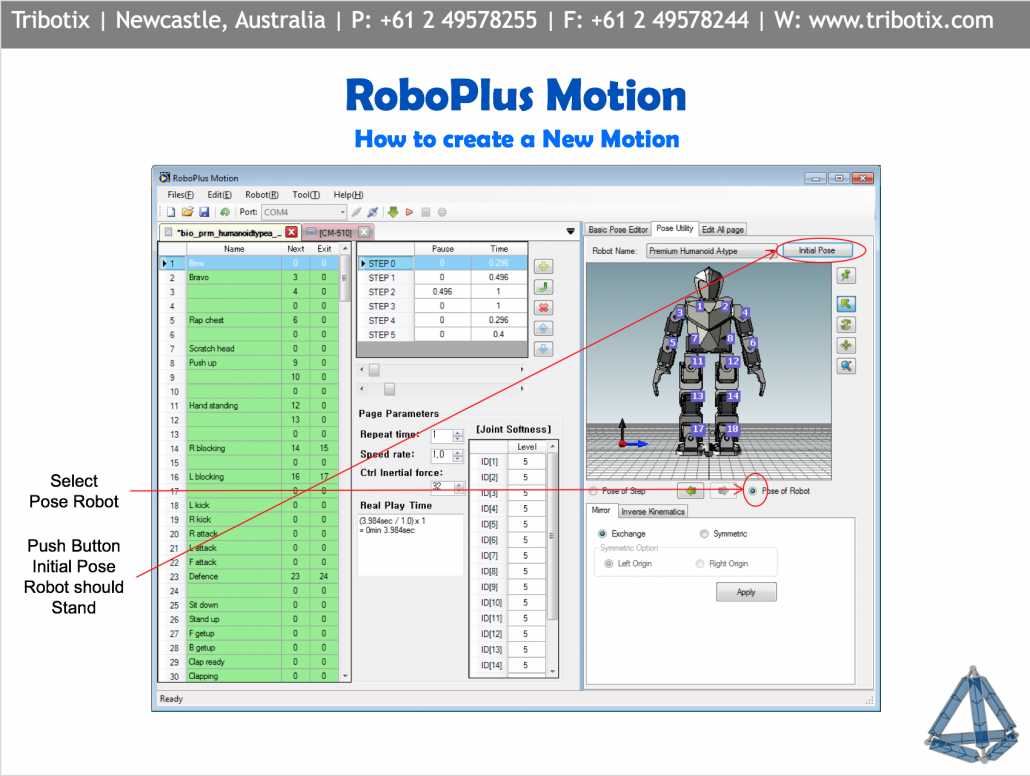The width and height of the screenshot is (1030, 776).
Task: Click the Apply button in the Mirror panel
Action: tap(746, 591)
